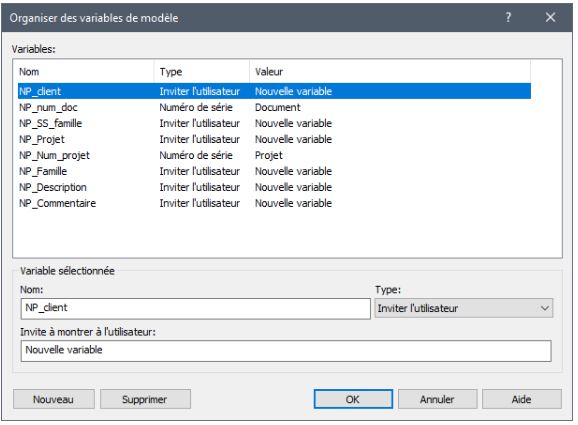This screenshot has width=578, height=425.
Task: Select the NP_Num_projet variable row
Action: click(x=274, y=155)
